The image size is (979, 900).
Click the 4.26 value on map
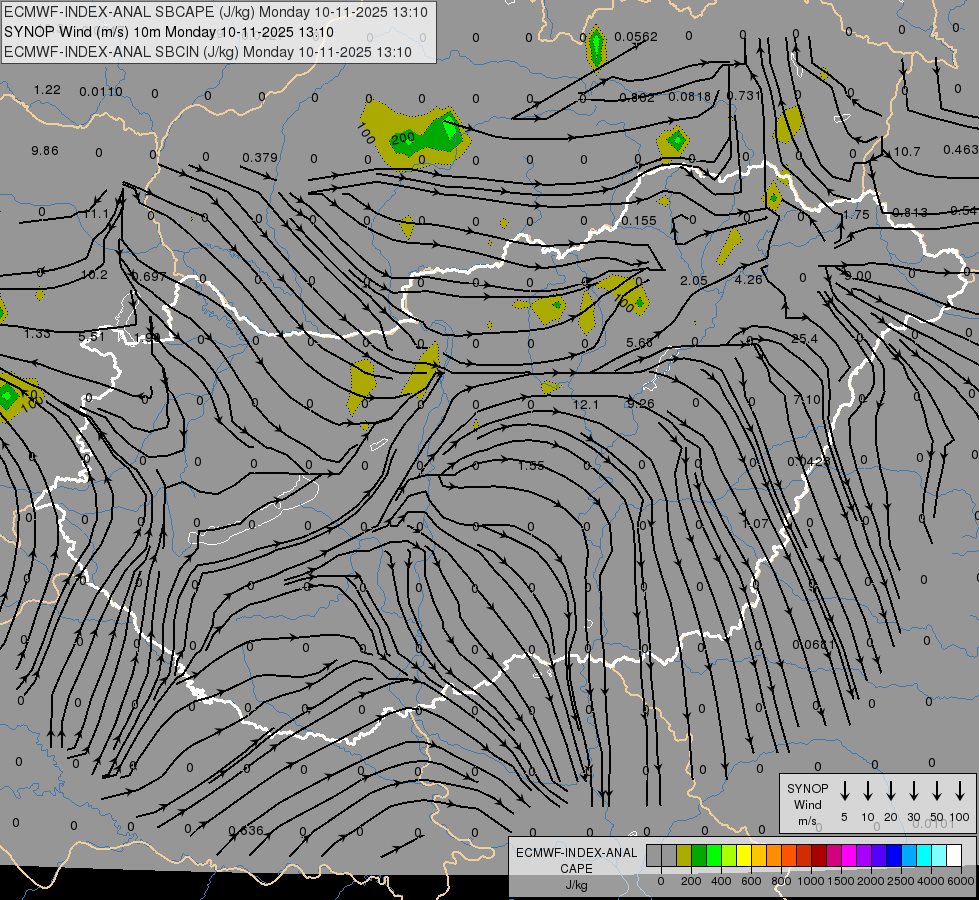749,279
